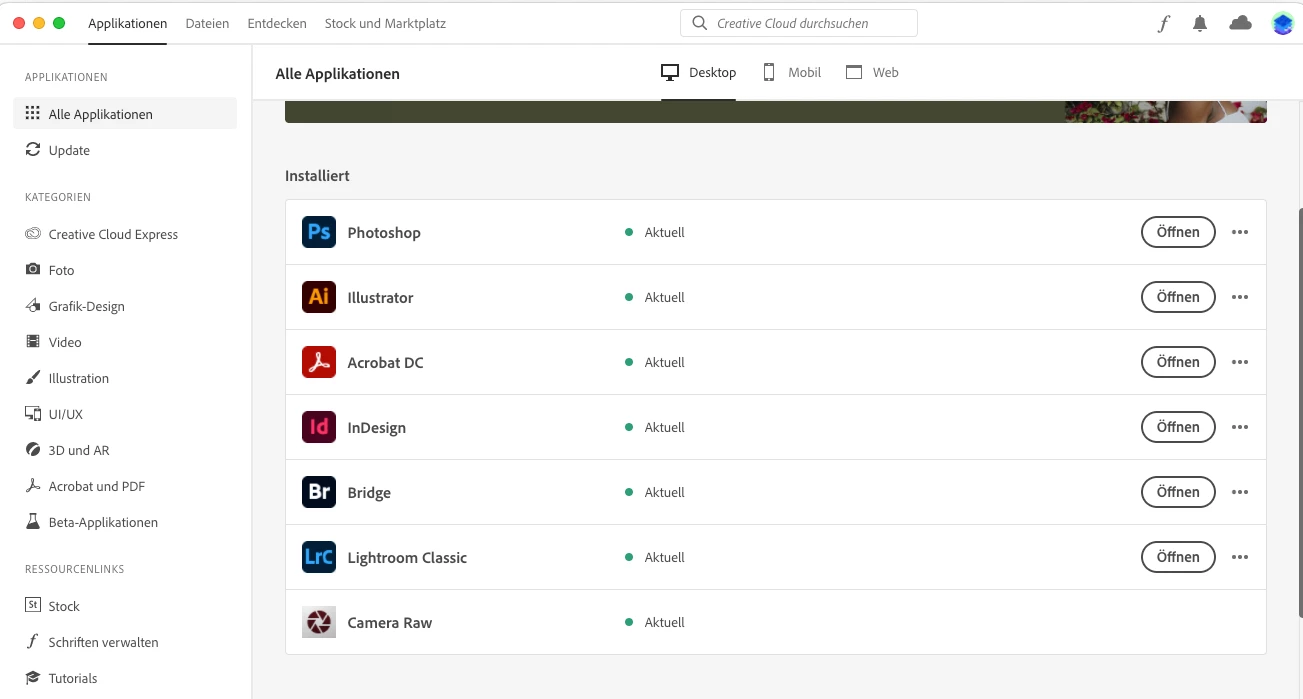Expand more options for Illustrator
Image resolution: width=1303 pixels, height=699 pixels.
coord(1240,297)
